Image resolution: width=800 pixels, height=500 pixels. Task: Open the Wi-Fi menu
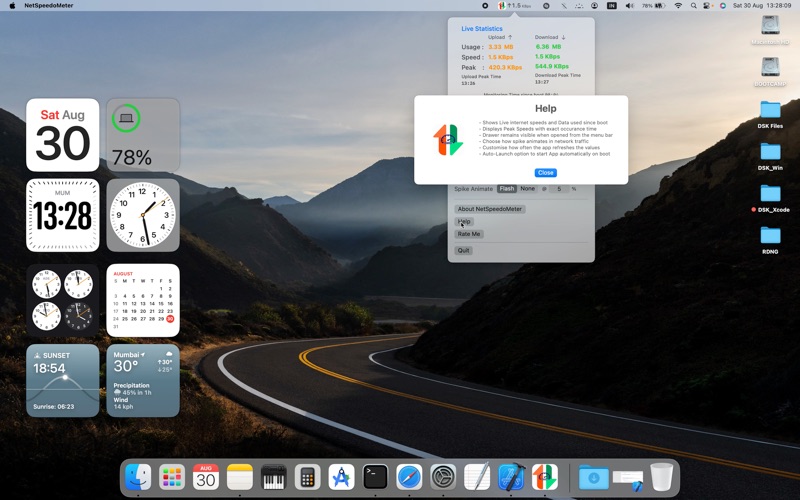coord(678,6)
